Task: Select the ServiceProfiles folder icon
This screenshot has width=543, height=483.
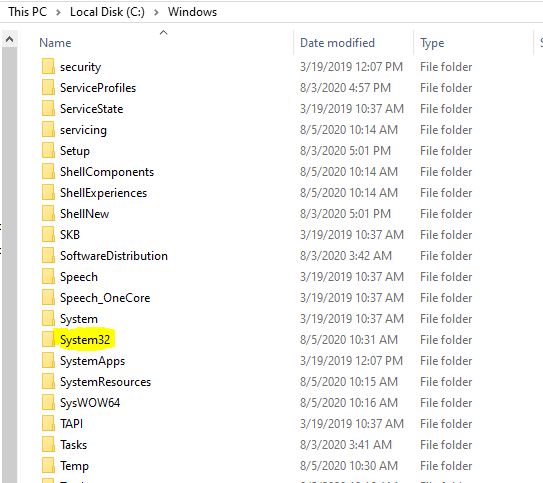Action: click(x=48, y=88)
